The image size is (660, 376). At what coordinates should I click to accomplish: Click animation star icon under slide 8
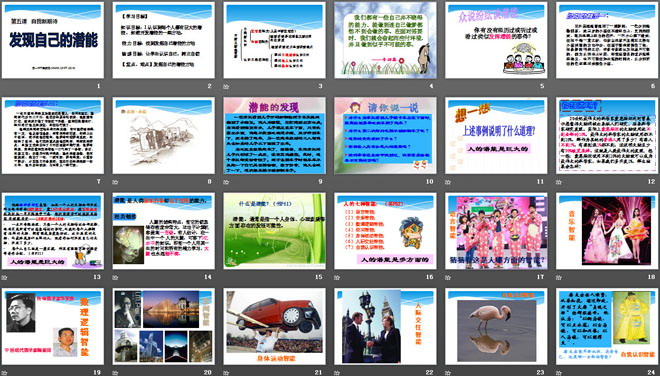[115, 182]
